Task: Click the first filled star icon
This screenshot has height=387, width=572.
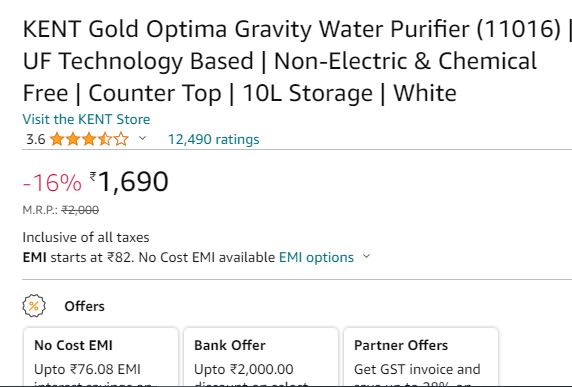Action: point(57,139)
